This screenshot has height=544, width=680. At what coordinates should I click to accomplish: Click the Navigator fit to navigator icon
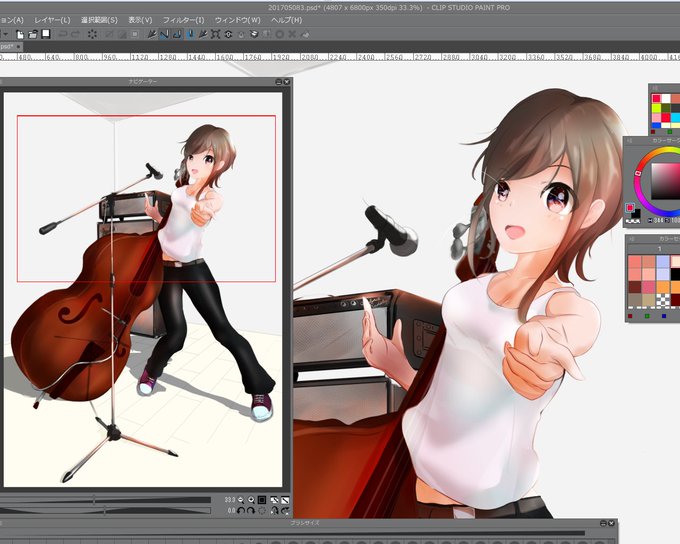click(x=285, y=500)
